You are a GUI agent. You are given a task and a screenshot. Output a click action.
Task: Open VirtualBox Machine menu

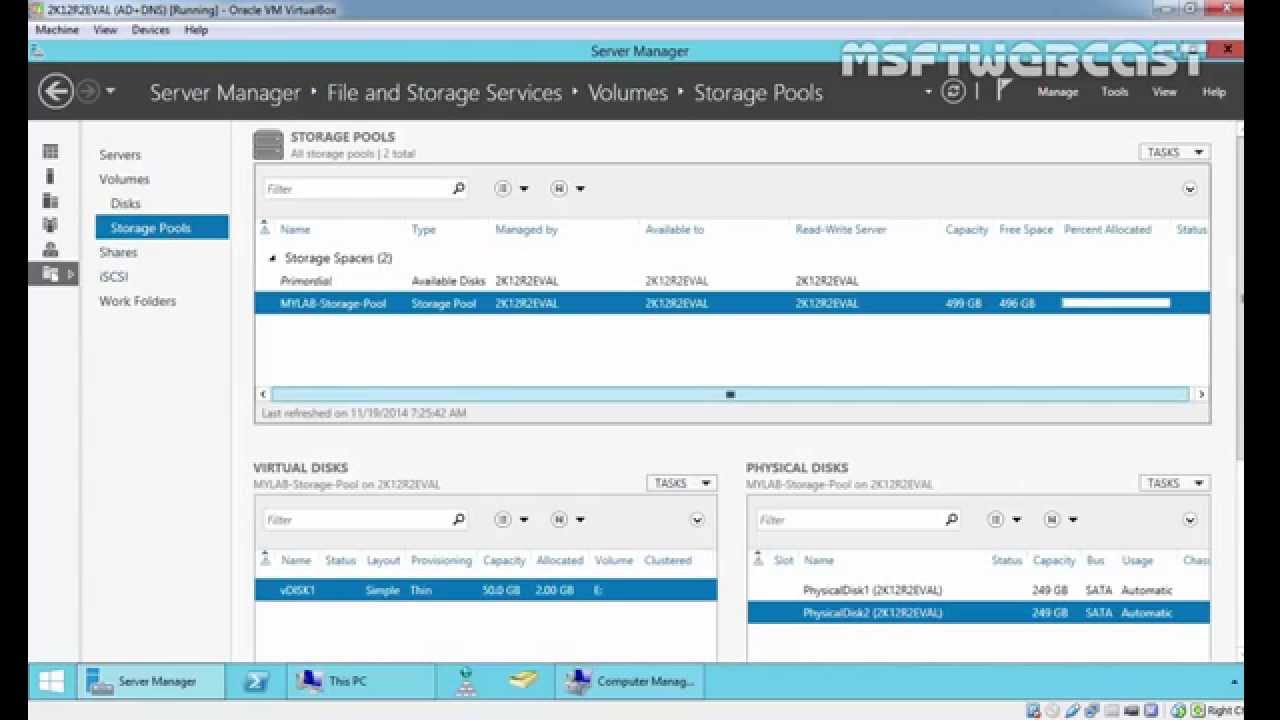click(57, 30)
